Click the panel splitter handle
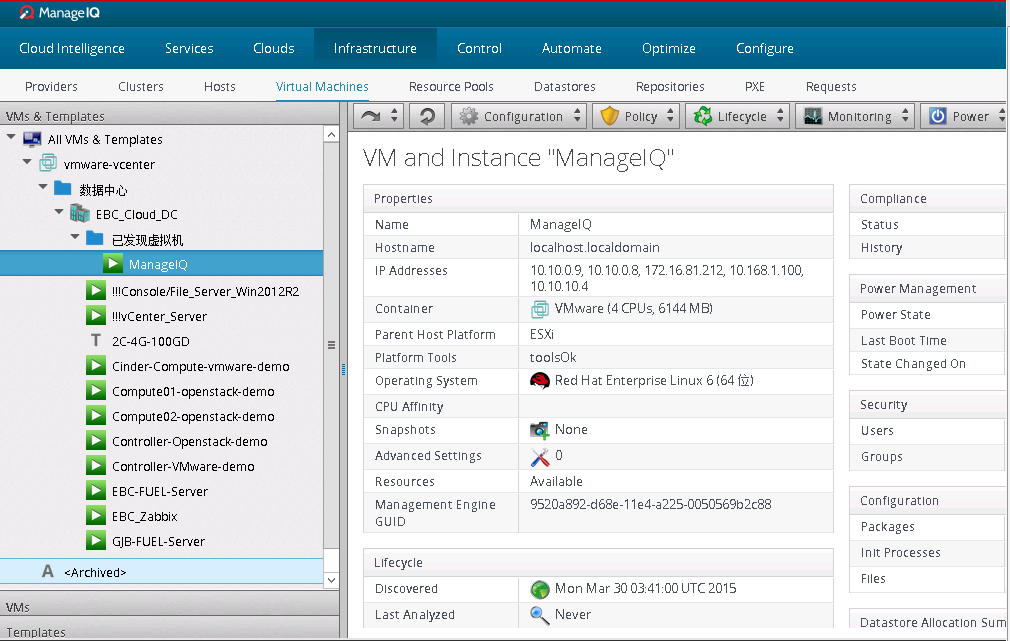The height and width of the screenshot is (641, 1010). click(x=343, y=370)
